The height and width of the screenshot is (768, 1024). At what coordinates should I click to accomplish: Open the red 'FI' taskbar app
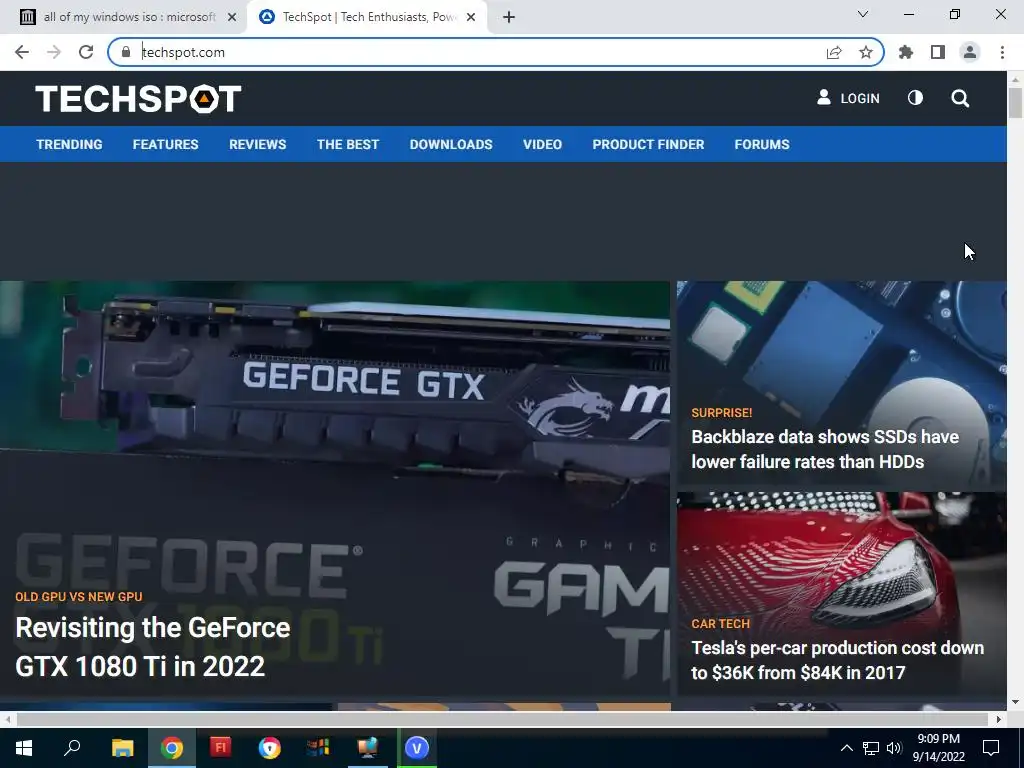(220, 748)
